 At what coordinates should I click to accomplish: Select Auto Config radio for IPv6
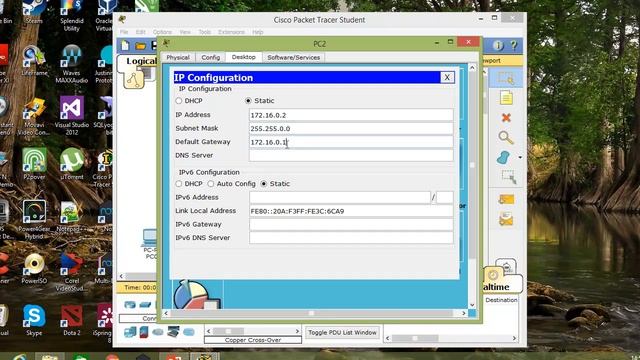click(211, 184)
